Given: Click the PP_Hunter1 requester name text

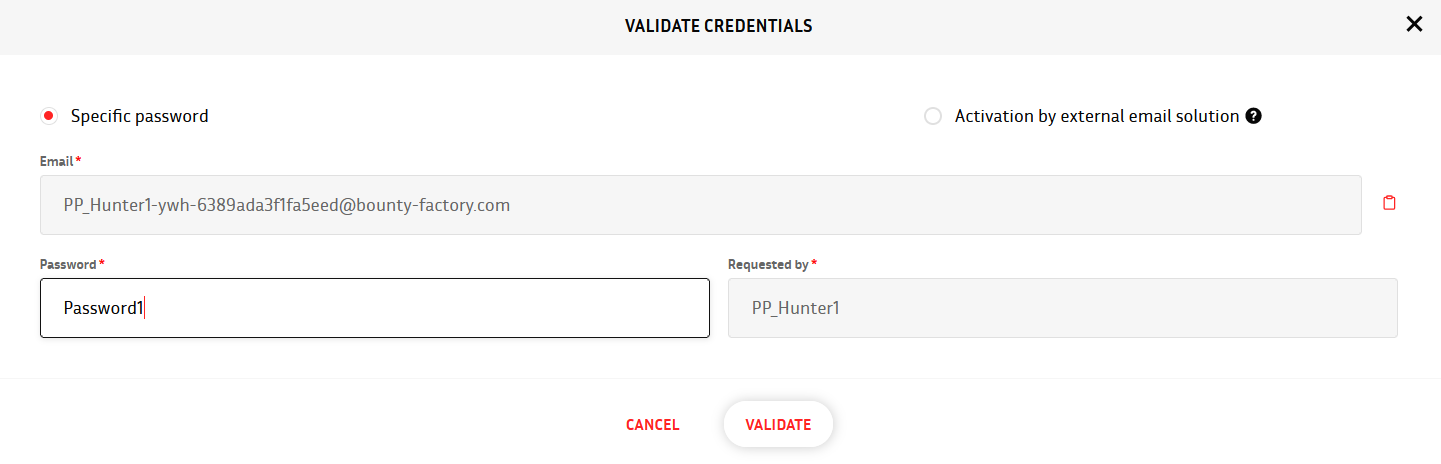Looking at the screenshot, I should pyautogui.click(x=796, y=308).
